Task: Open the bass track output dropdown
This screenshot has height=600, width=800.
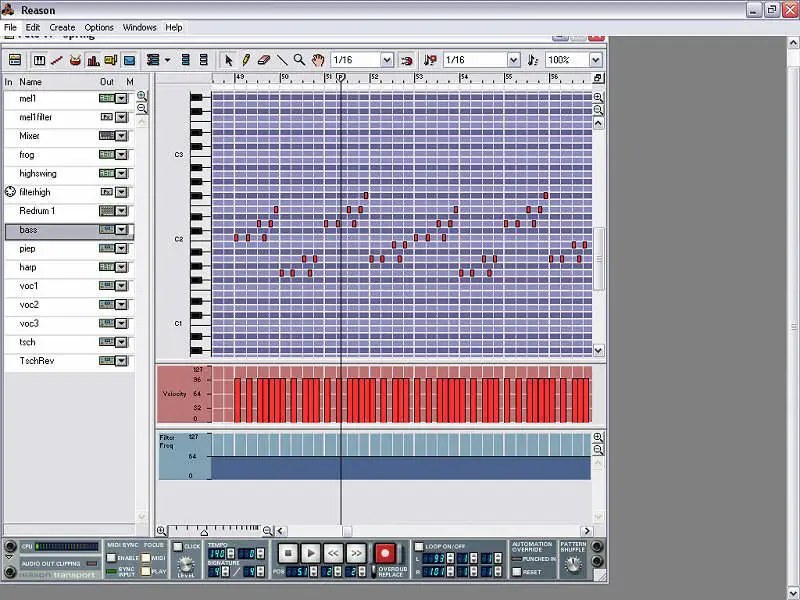Action: click(x=121, y=230)
